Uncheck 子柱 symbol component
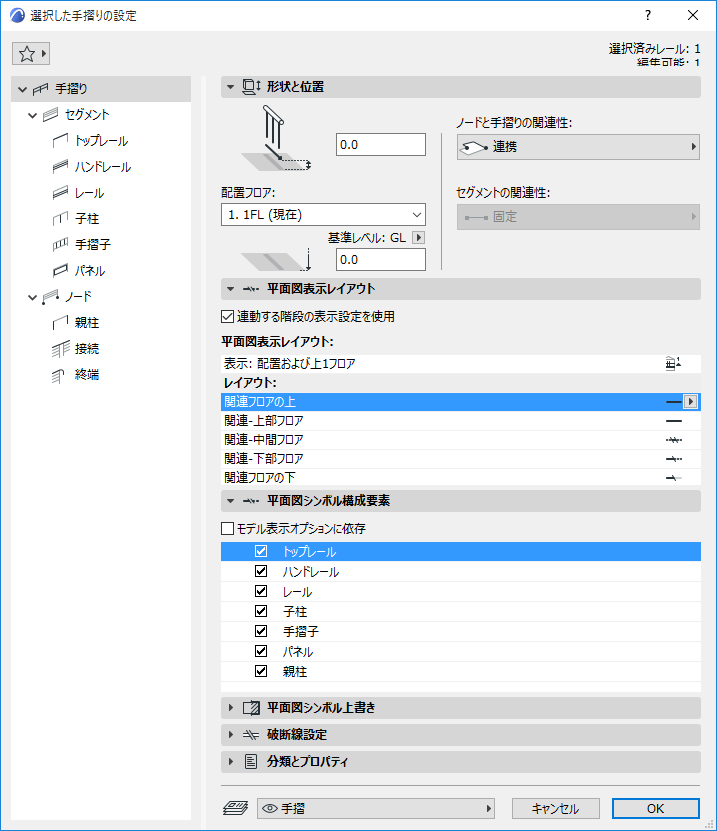 (x=261, y=612)
